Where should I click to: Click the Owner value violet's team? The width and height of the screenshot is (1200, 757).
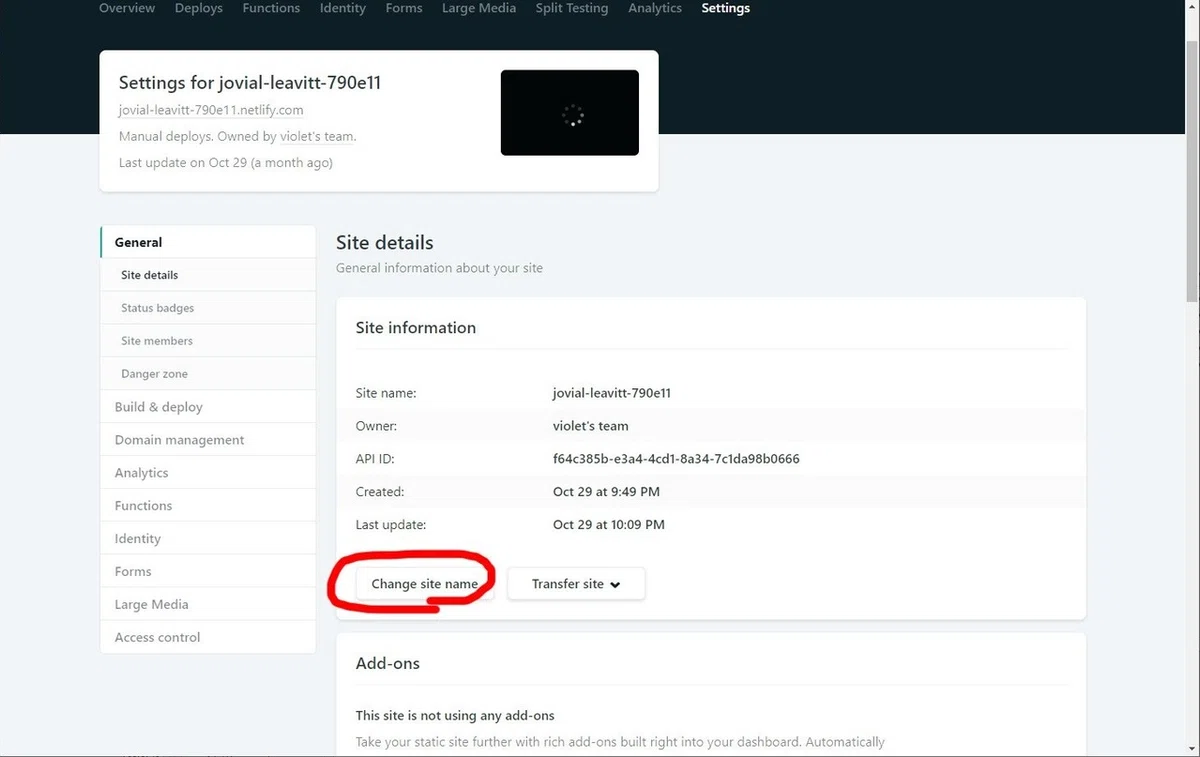point(591,426)
